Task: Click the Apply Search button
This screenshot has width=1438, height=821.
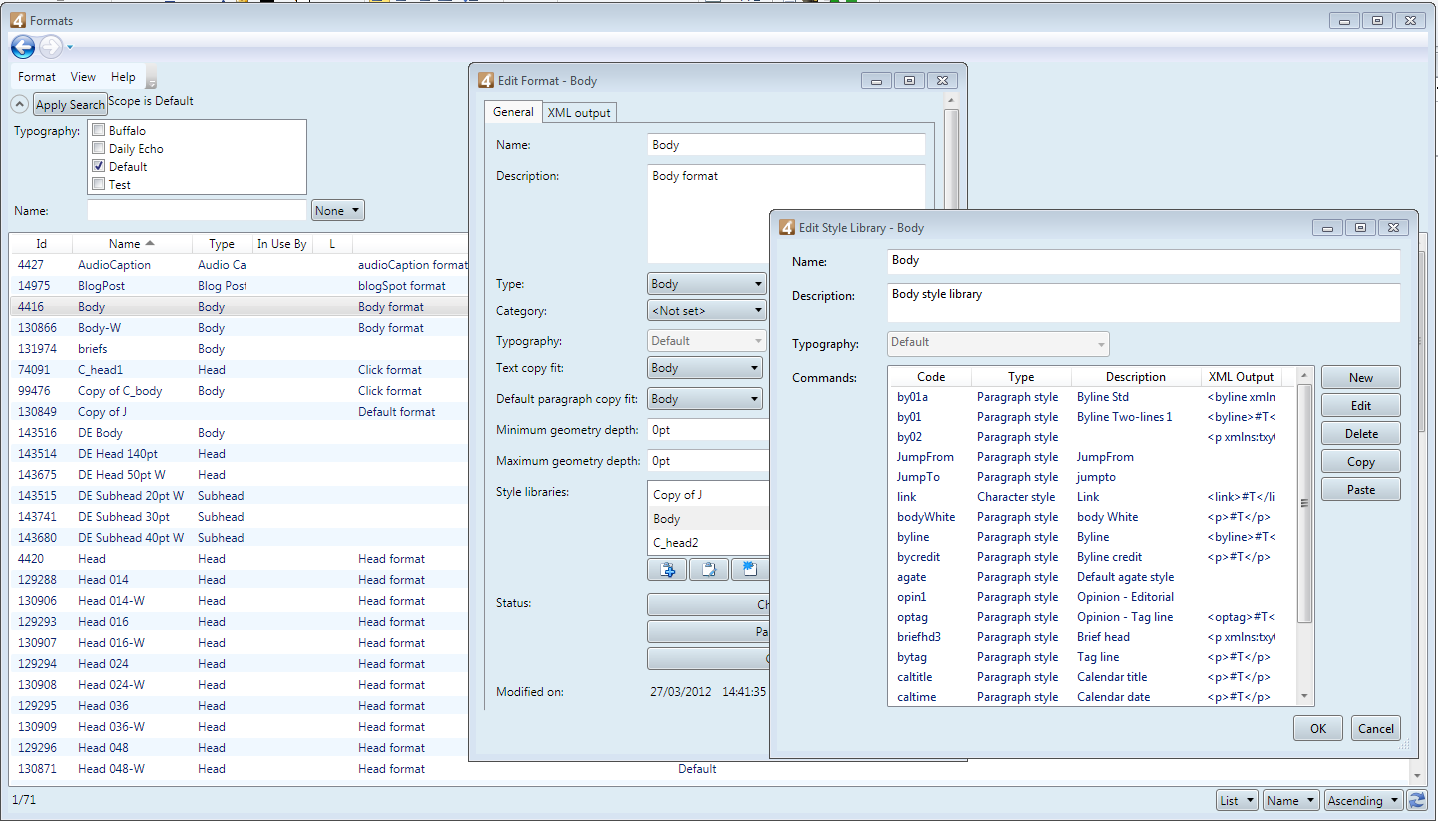Action: click(70, 105)
